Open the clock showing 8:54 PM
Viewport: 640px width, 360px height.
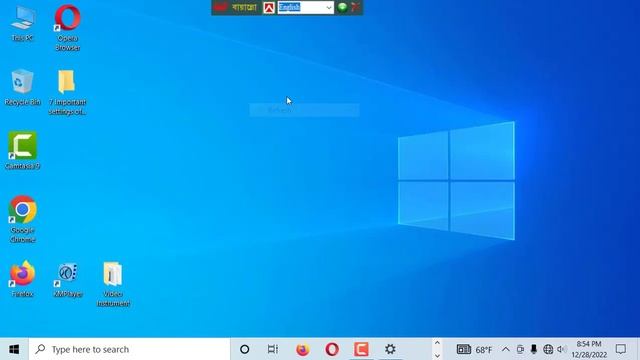pyautogui.click(x=589, y=349)
